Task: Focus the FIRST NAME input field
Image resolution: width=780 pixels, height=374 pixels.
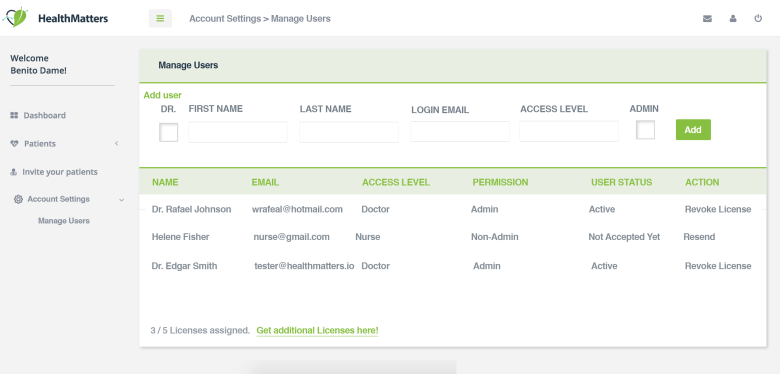Action: click(x=238, y=132)
